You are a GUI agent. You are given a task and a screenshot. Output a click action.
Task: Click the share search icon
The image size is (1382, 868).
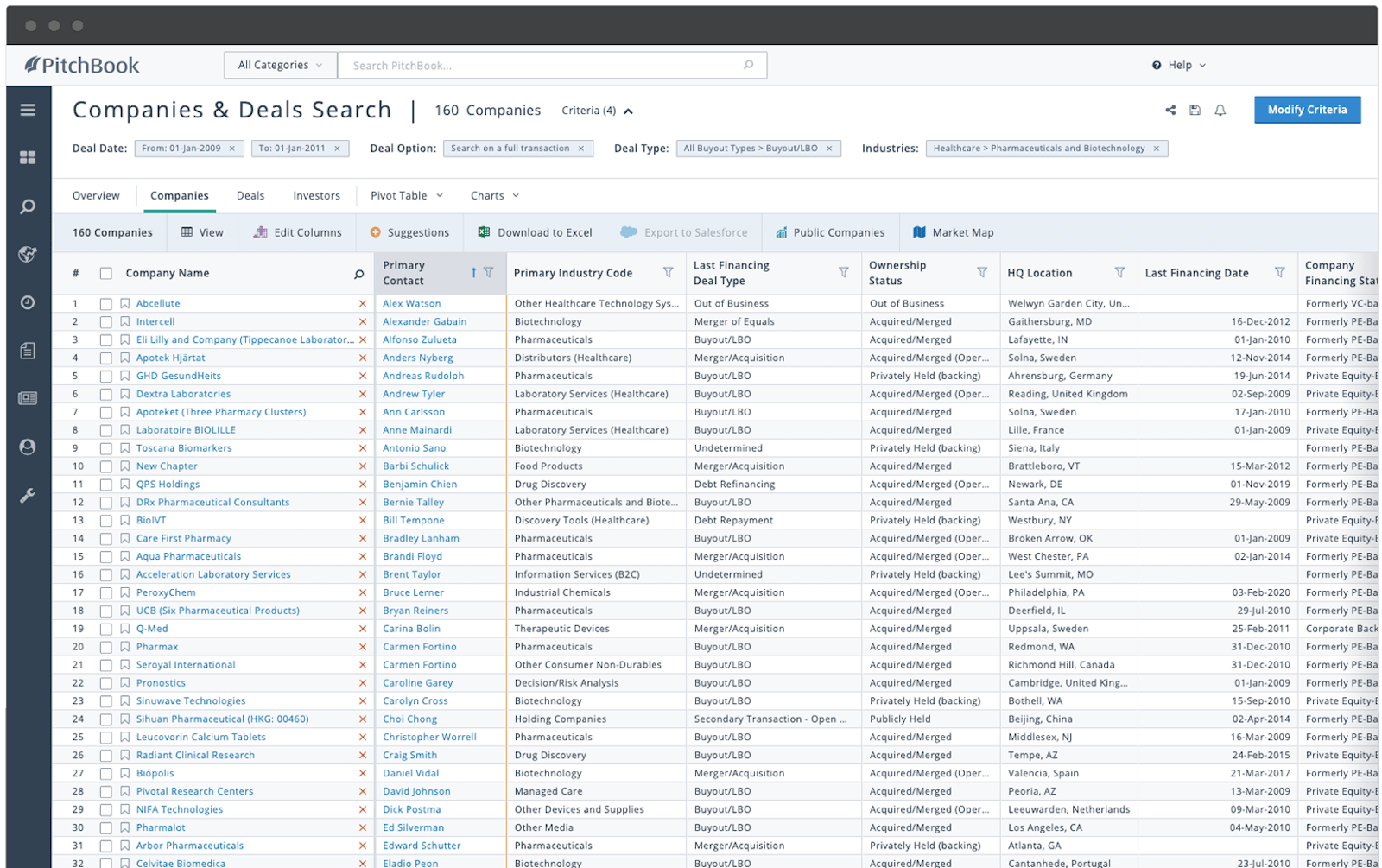click(x=1170, y=110)
